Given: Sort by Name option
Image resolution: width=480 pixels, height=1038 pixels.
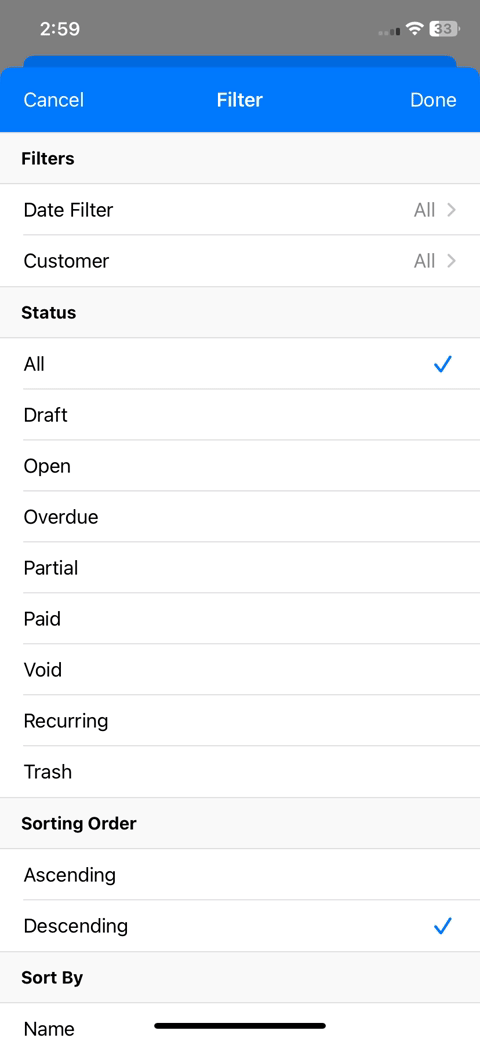Looking at the screenshot, I should pyautogui.click(x=240, y=1021).
